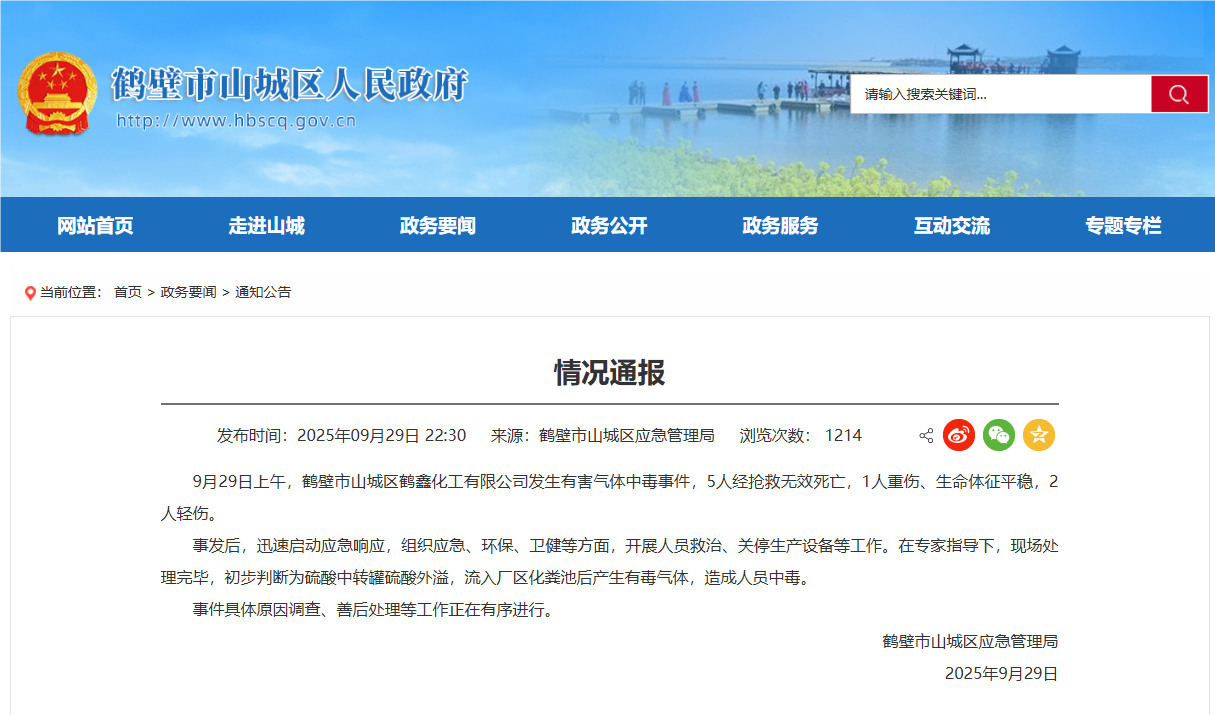The width and height of the screenshot is (1215, 715).
Task: Select 政务要闻 in the main navigation bar
Action: coord(437,226)
